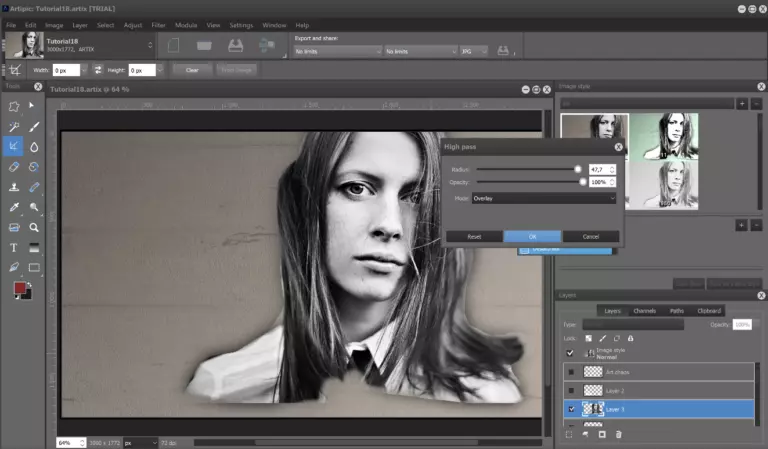The width and height of the screenshot is (768, 449).
Task: Click the Radius slider handle
Action: (578, 169)
